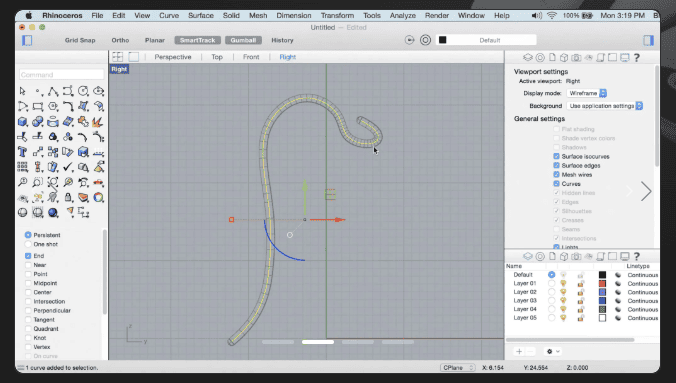Open the CPlane coordinate dropdown
Viewport: 676px width, 383px height.
(458, 367)
